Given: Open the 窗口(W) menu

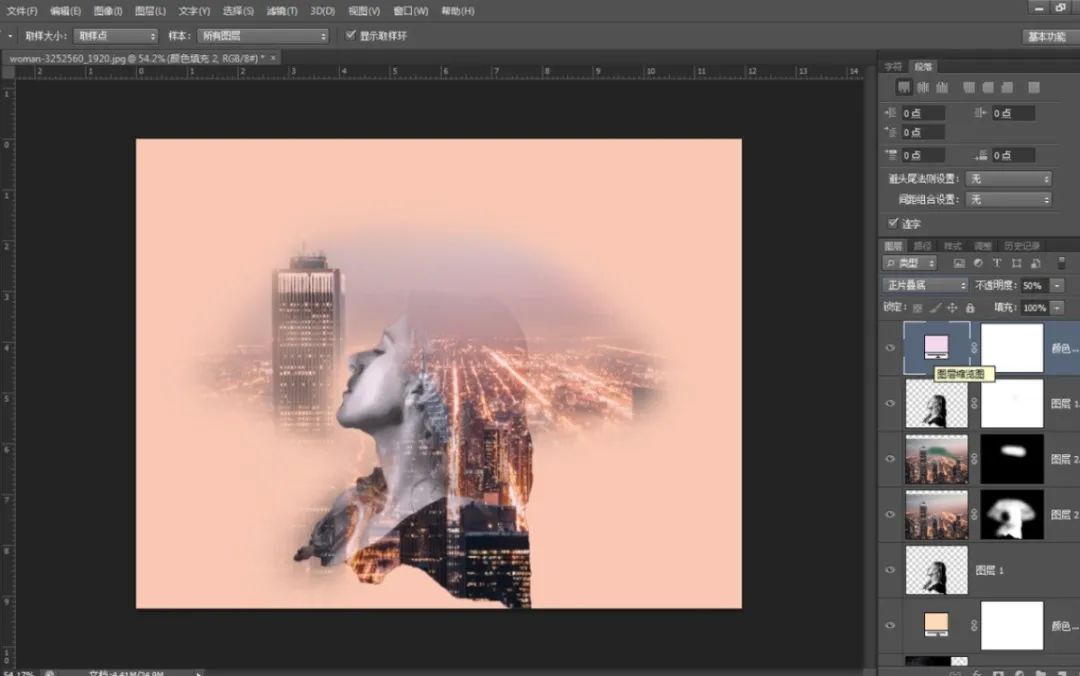Looking at the screenshot, I should [411, 11].
